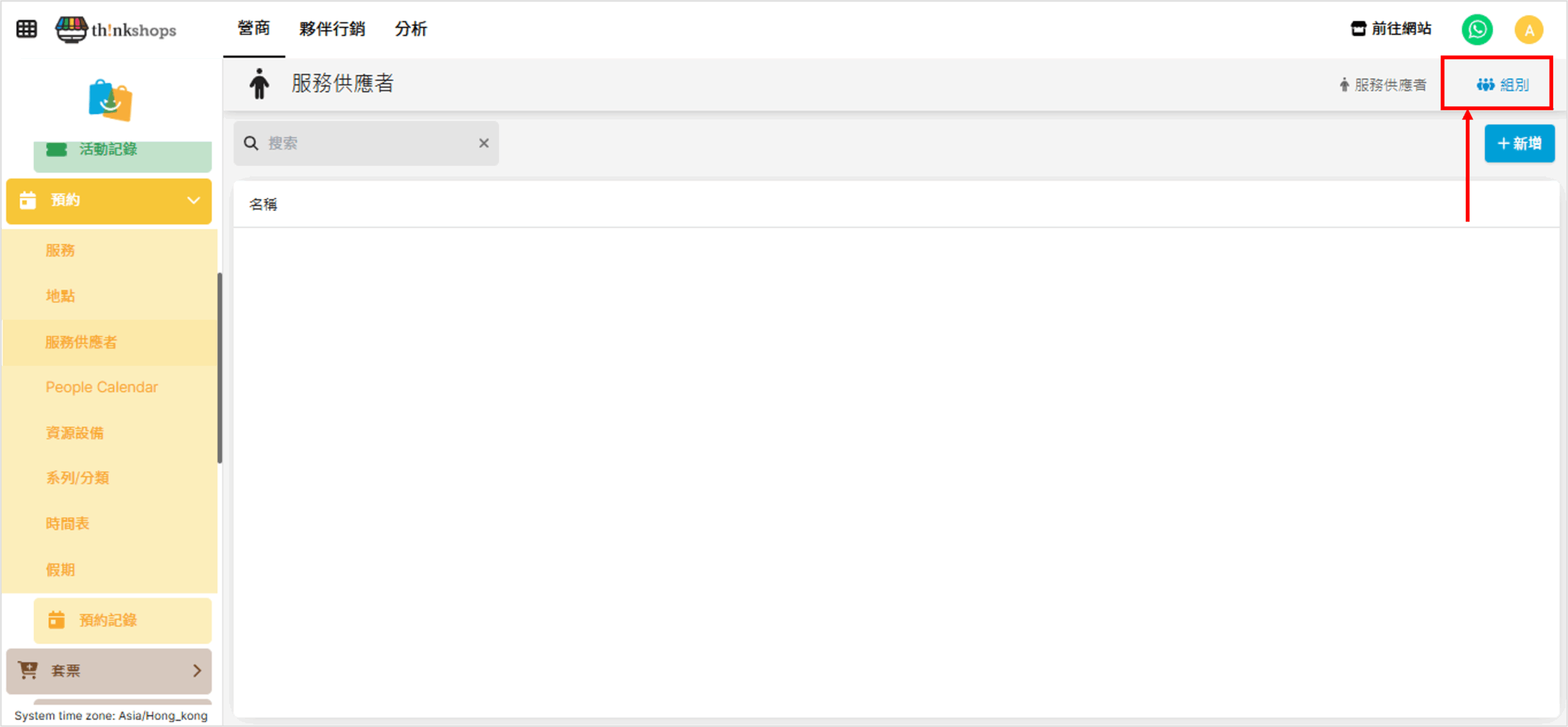The image size is (1568, 727).
Task: Type in the 搜索 search field
Action: pyautogui.click(x=367, y=143)
